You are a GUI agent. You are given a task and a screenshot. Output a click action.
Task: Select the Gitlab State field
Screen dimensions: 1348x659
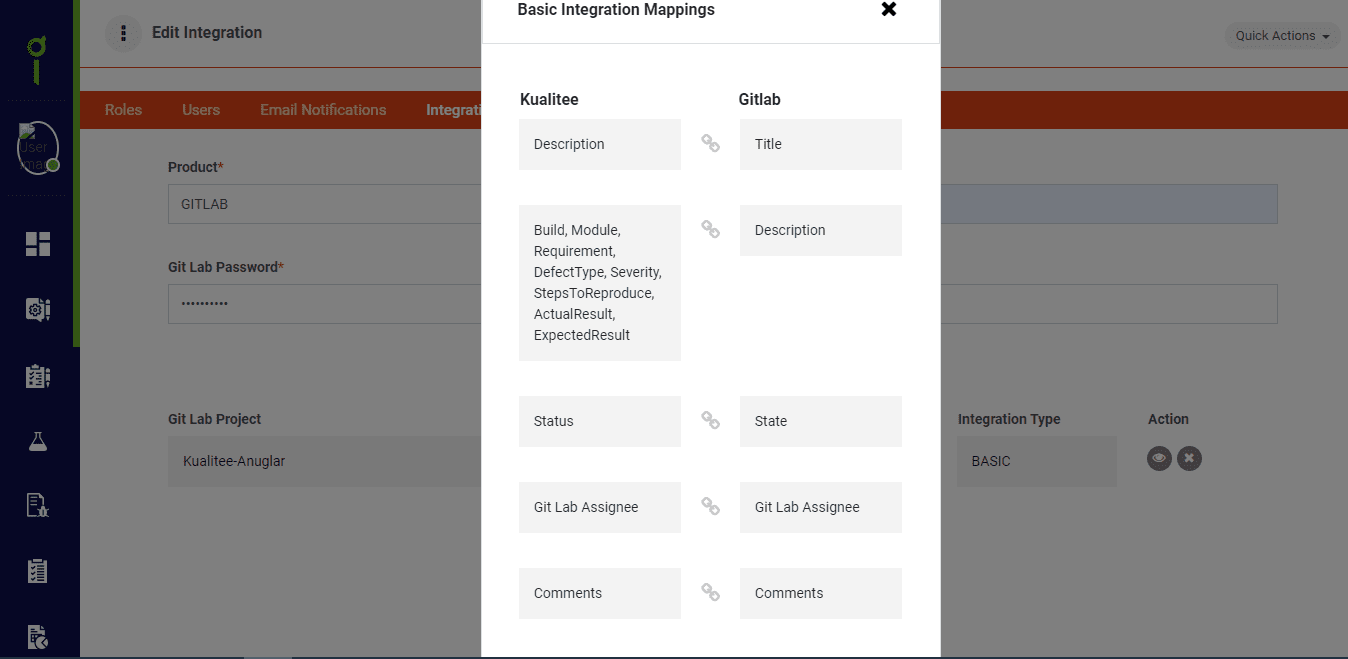(821, 421)
